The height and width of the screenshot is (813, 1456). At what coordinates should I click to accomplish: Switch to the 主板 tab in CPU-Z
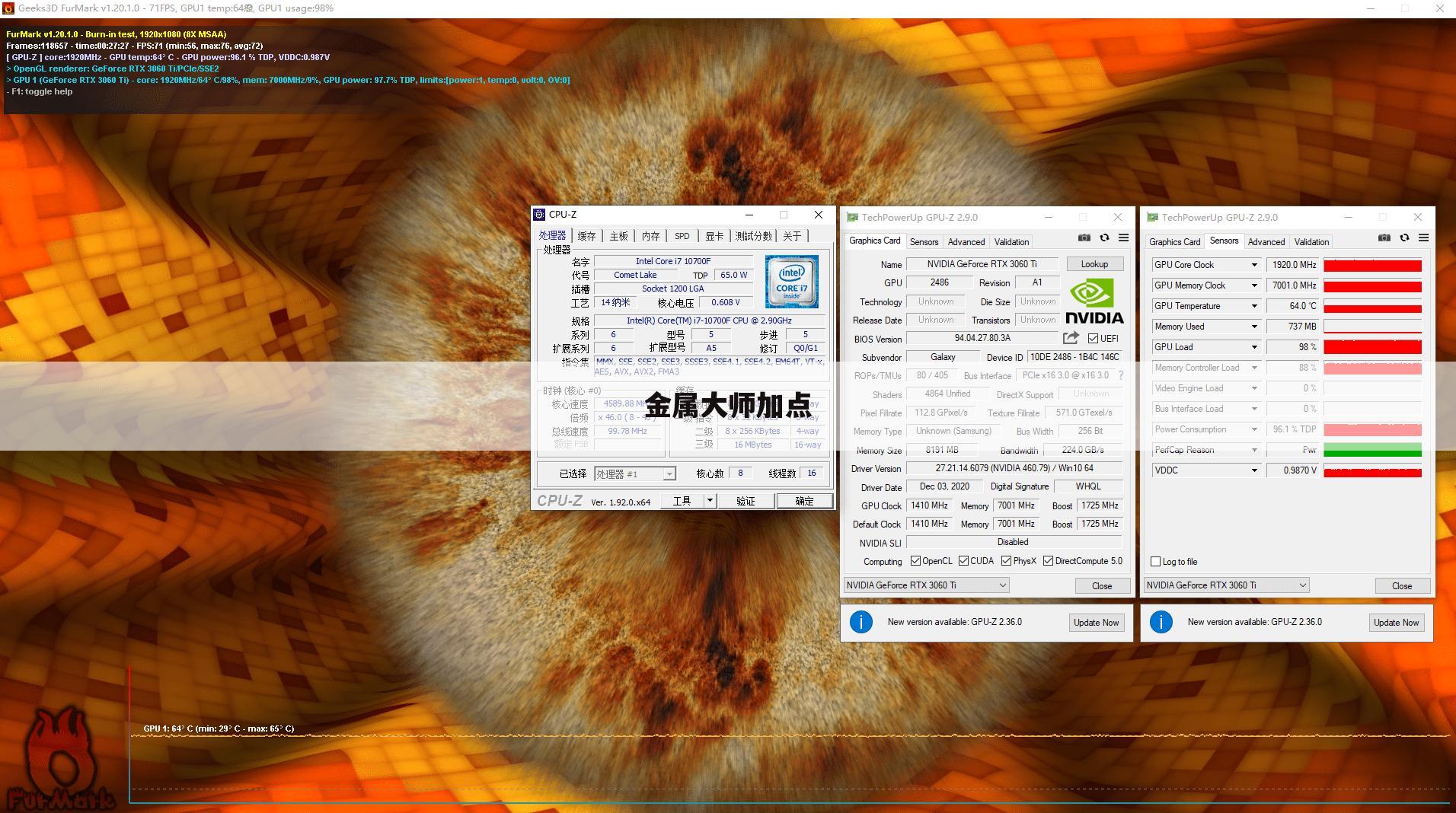[618, 236]
